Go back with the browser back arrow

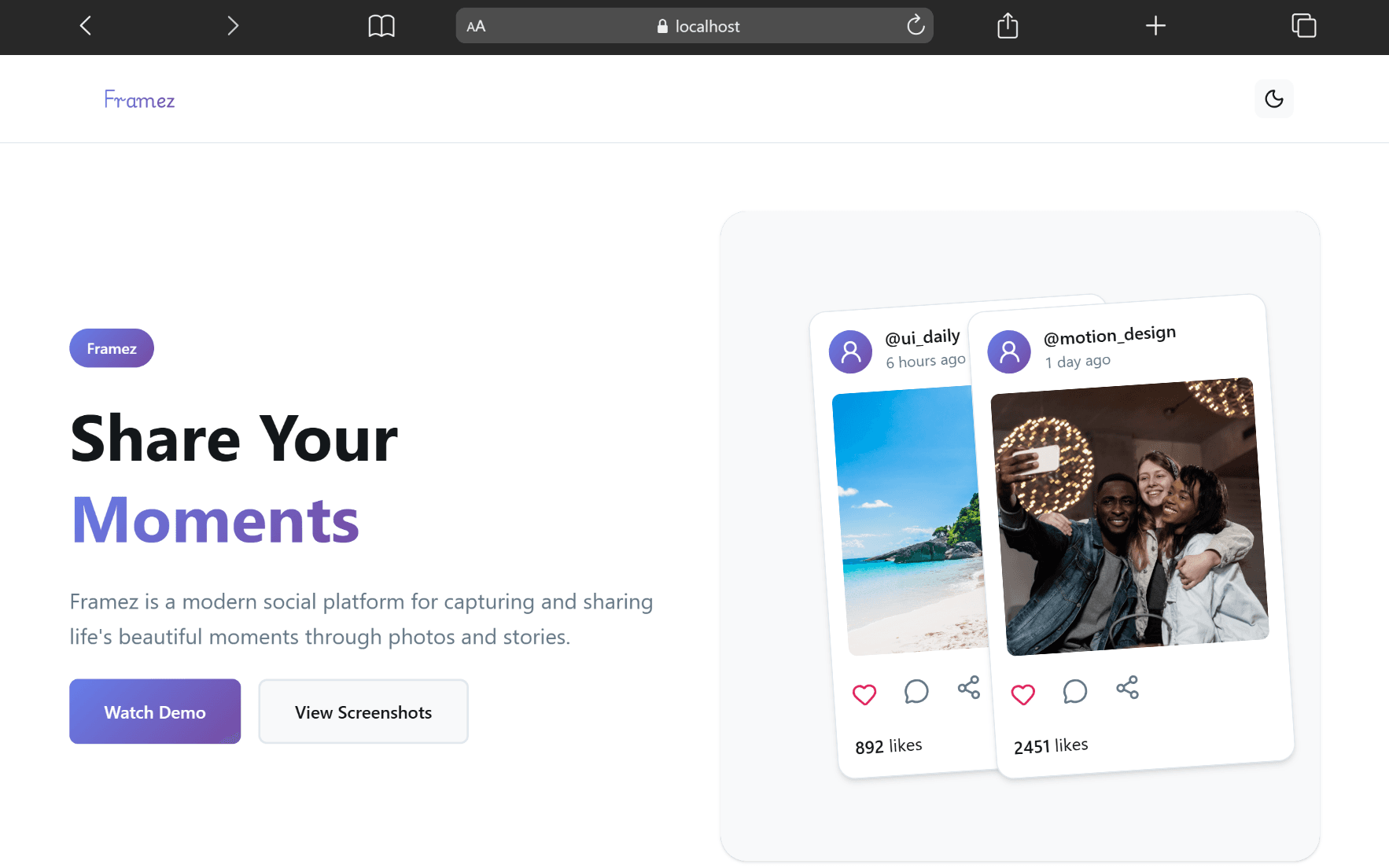86,26
